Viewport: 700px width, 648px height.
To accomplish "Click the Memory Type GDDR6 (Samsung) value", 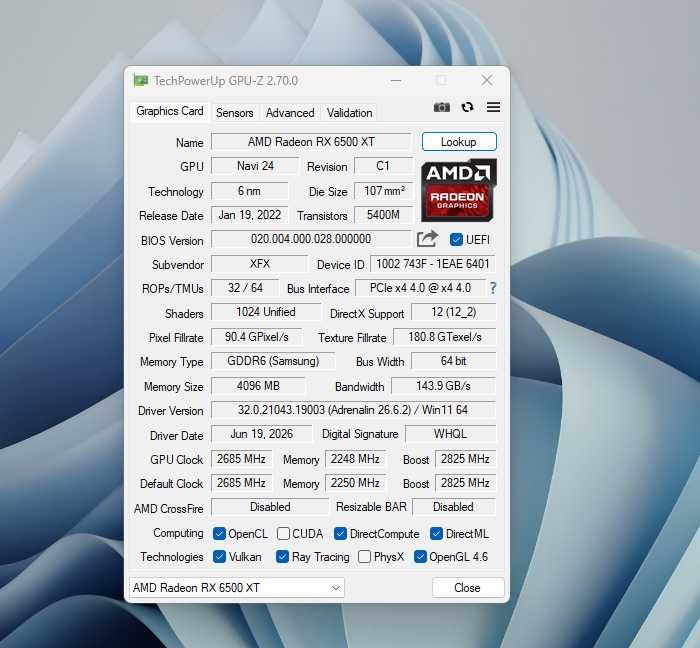I will click(x=273, y=361).
